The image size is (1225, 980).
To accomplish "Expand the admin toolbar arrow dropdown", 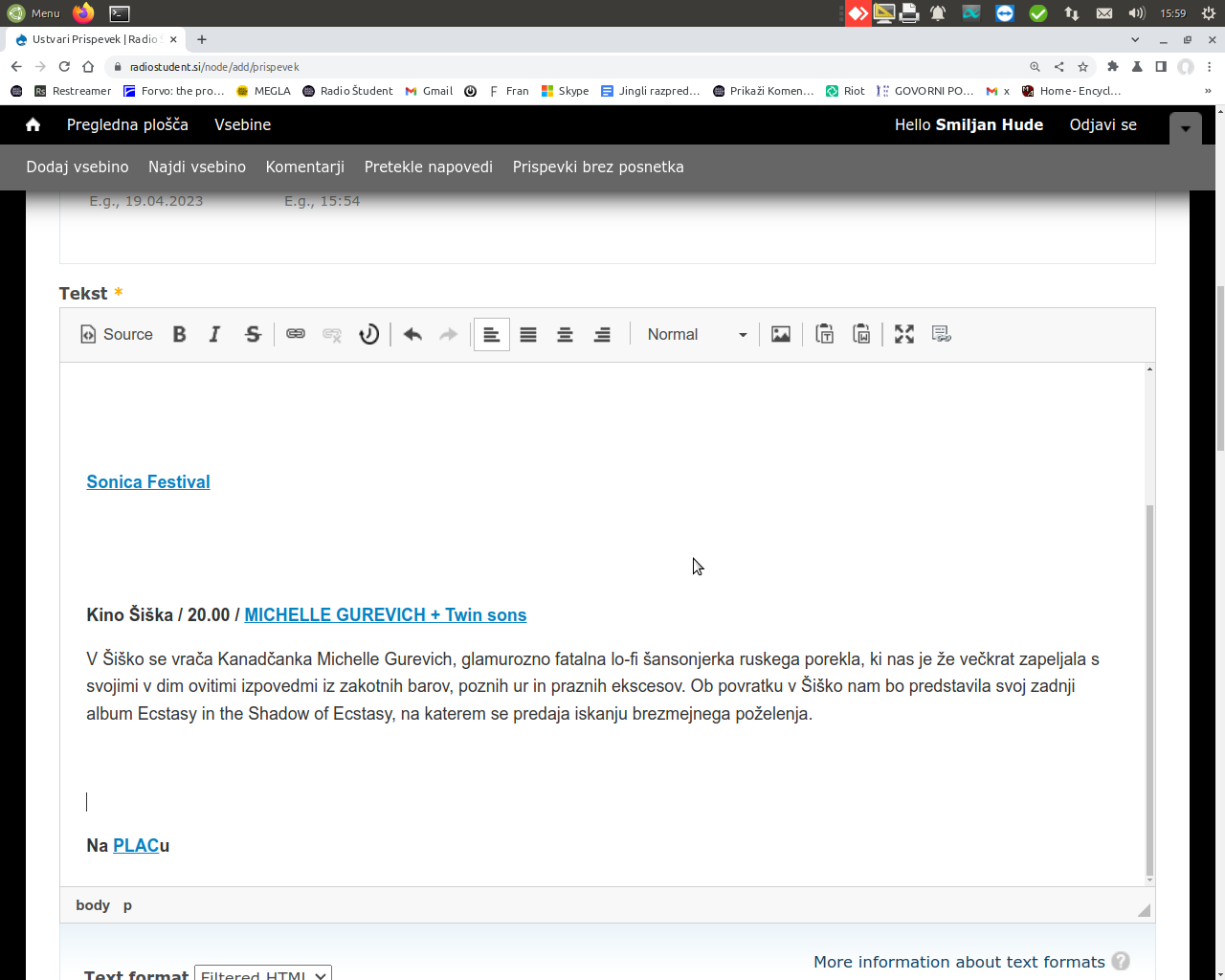I will (x=1185, y=127).
